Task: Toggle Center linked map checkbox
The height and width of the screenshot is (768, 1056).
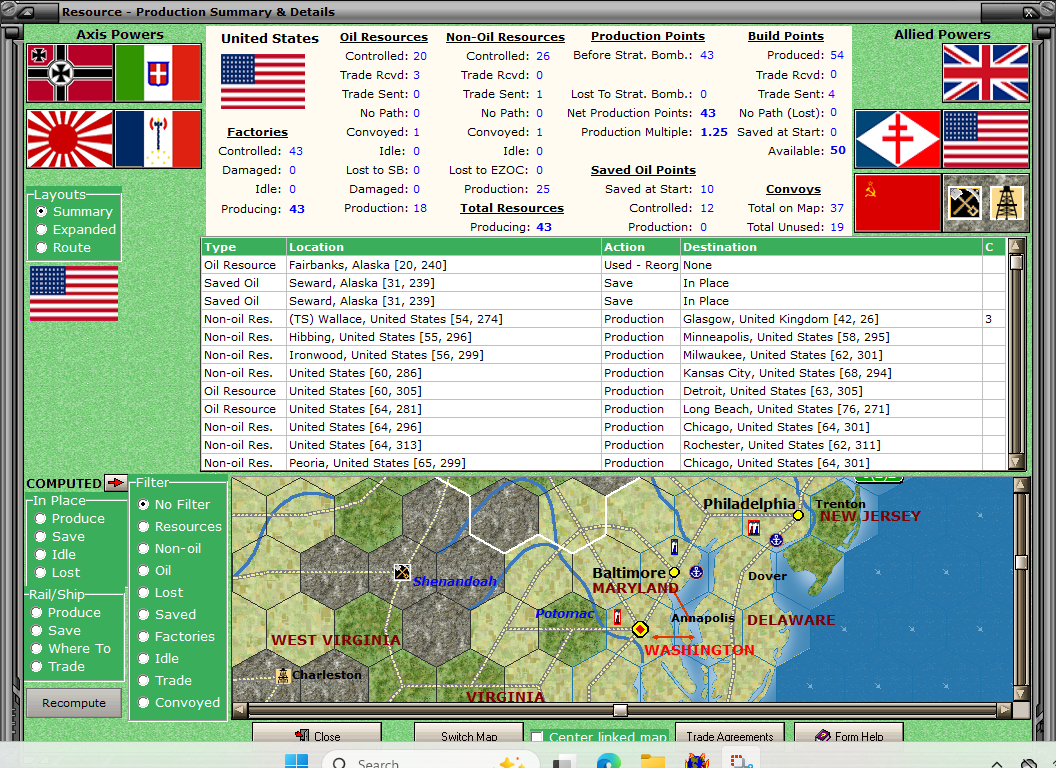Action: (x=537, y=737)
